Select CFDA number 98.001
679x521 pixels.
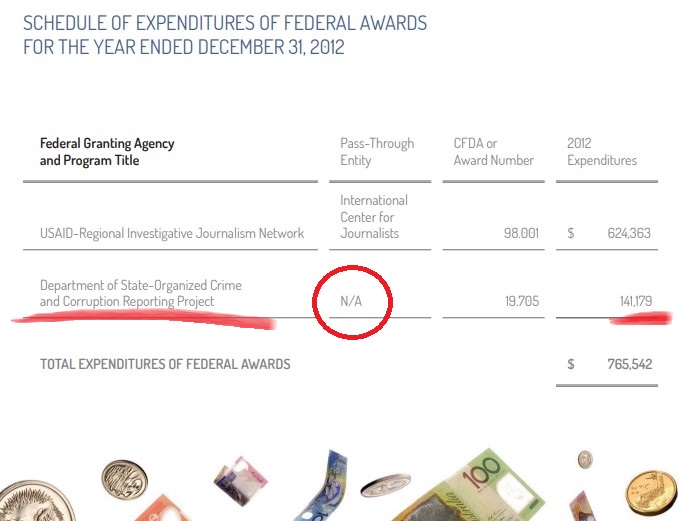click(x=521, y=233)
